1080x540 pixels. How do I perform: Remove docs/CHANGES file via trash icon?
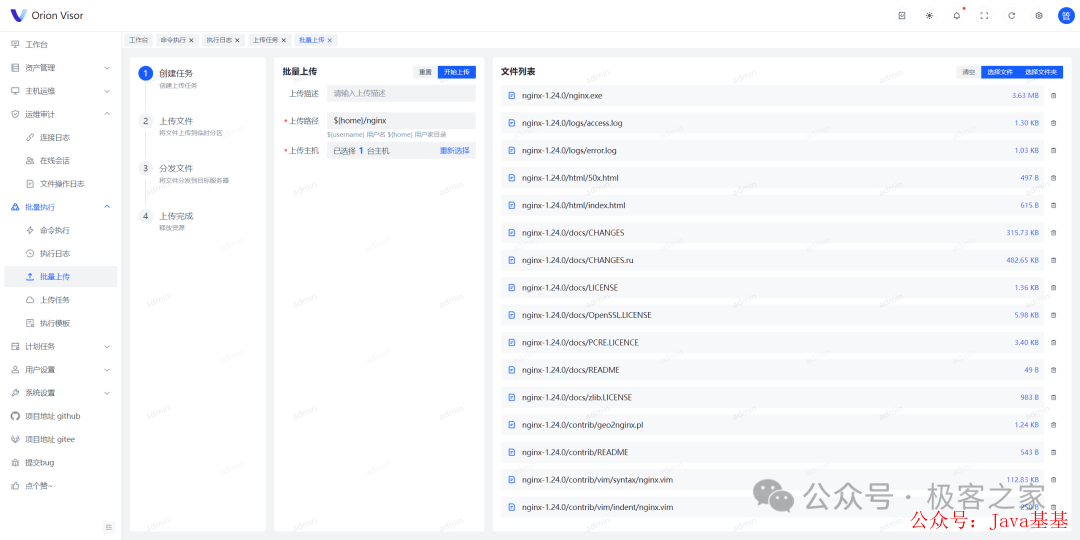(x=1053, y=233)
